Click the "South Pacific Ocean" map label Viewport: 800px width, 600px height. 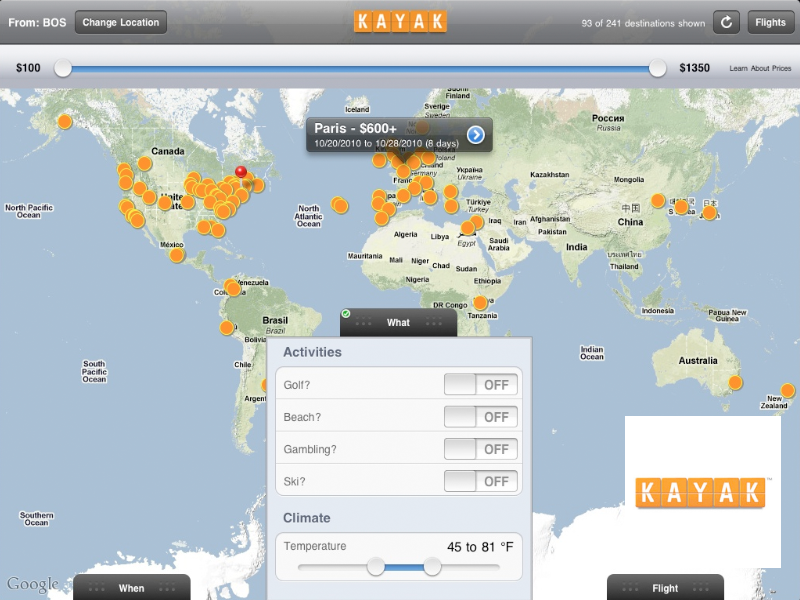94,371
